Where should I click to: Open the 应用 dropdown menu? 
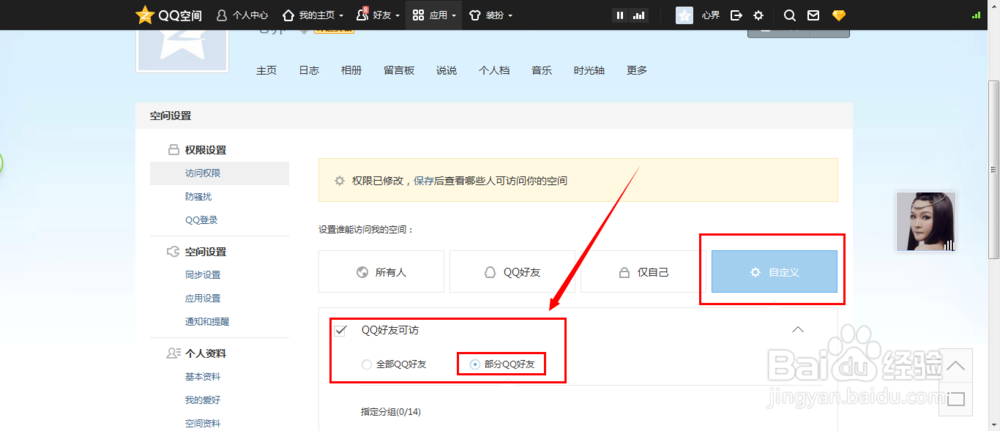pos(434,15)
